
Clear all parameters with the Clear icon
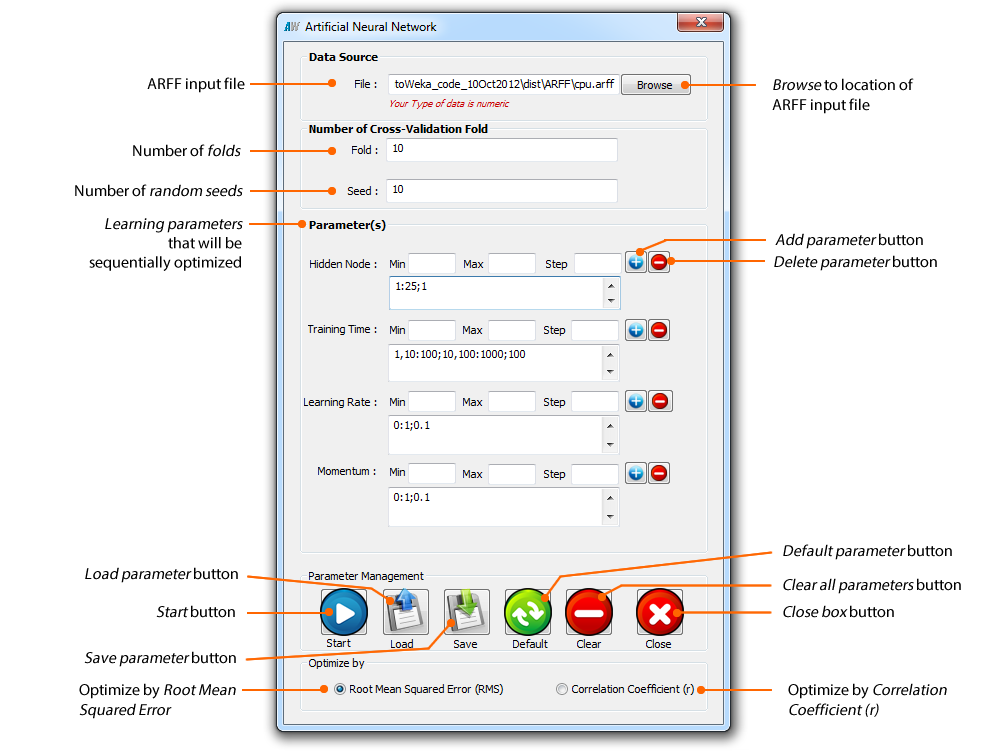(x=589, y=612)
